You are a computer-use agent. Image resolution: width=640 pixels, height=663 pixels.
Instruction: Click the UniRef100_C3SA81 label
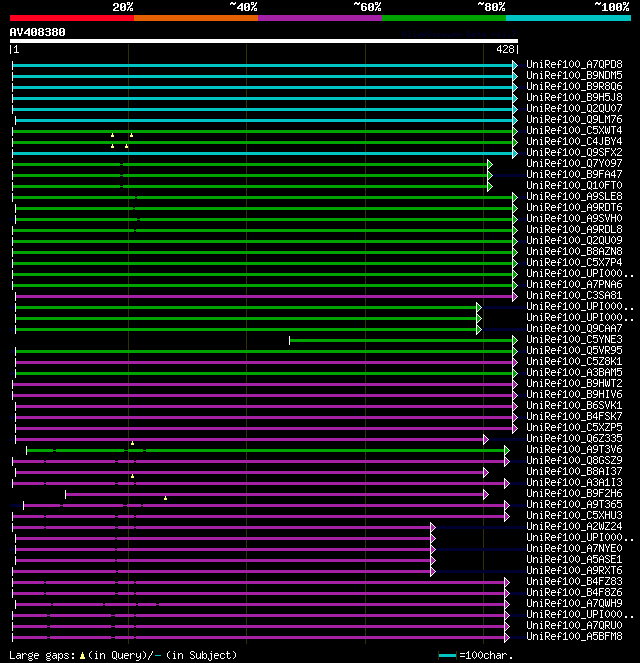click(574, 296)
